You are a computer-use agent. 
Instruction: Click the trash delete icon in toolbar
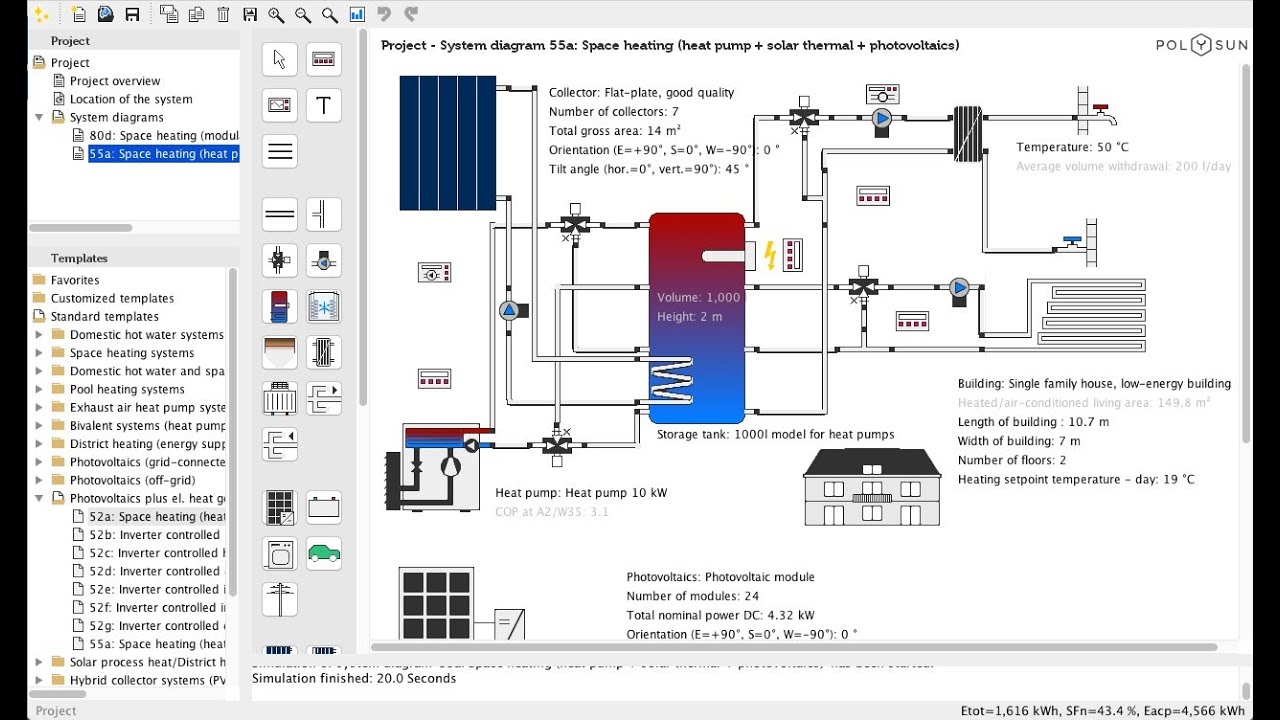pyautogui.click(x=223, y=14)
